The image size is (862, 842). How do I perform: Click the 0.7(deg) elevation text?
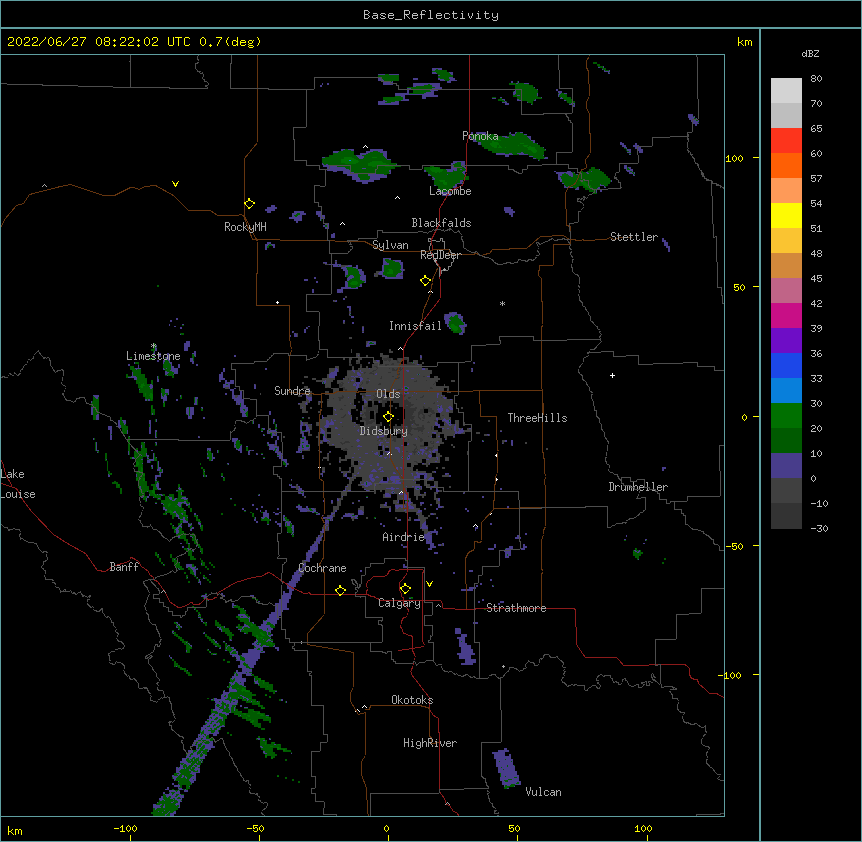pos(230,42)
